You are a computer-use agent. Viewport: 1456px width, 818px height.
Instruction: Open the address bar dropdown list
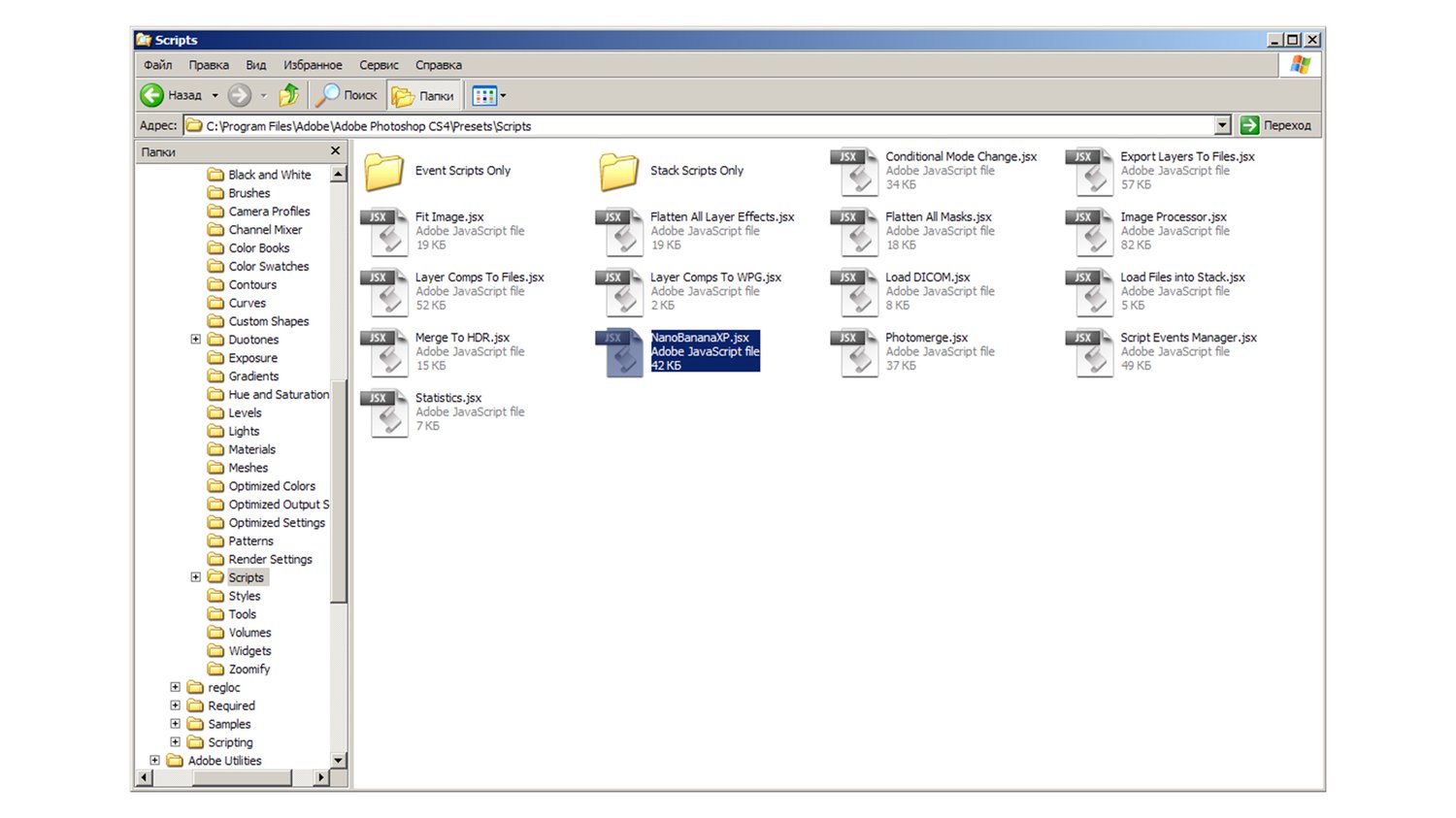coord(1223,125)
